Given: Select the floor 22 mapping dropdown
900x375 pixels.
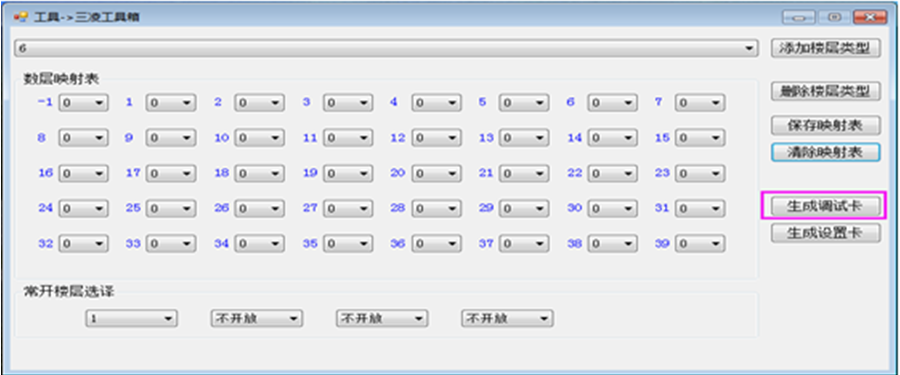Looking at the screenshot, I should click(612, 173).
